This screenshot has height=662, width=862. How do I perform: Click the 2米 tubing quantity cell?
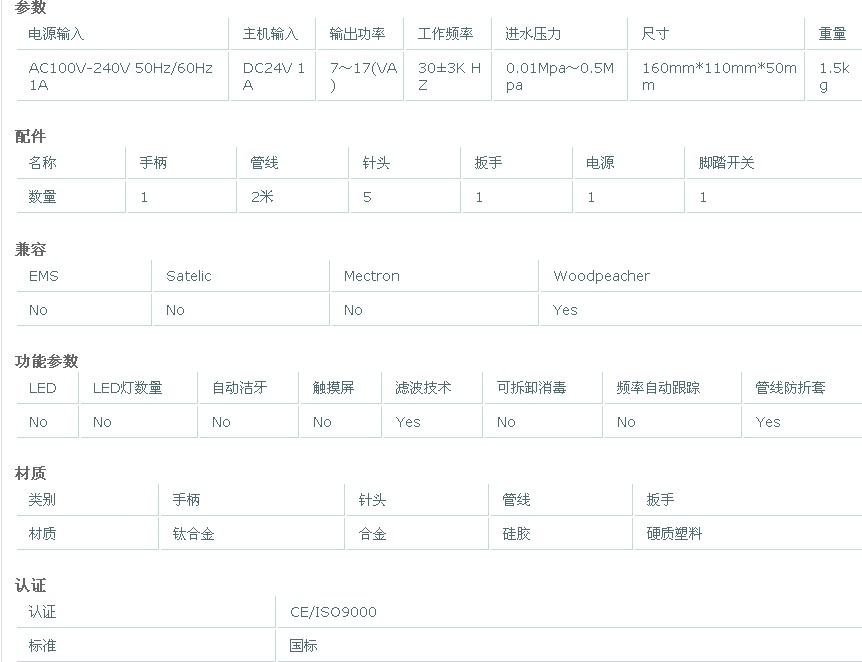[x=262, y=197]
